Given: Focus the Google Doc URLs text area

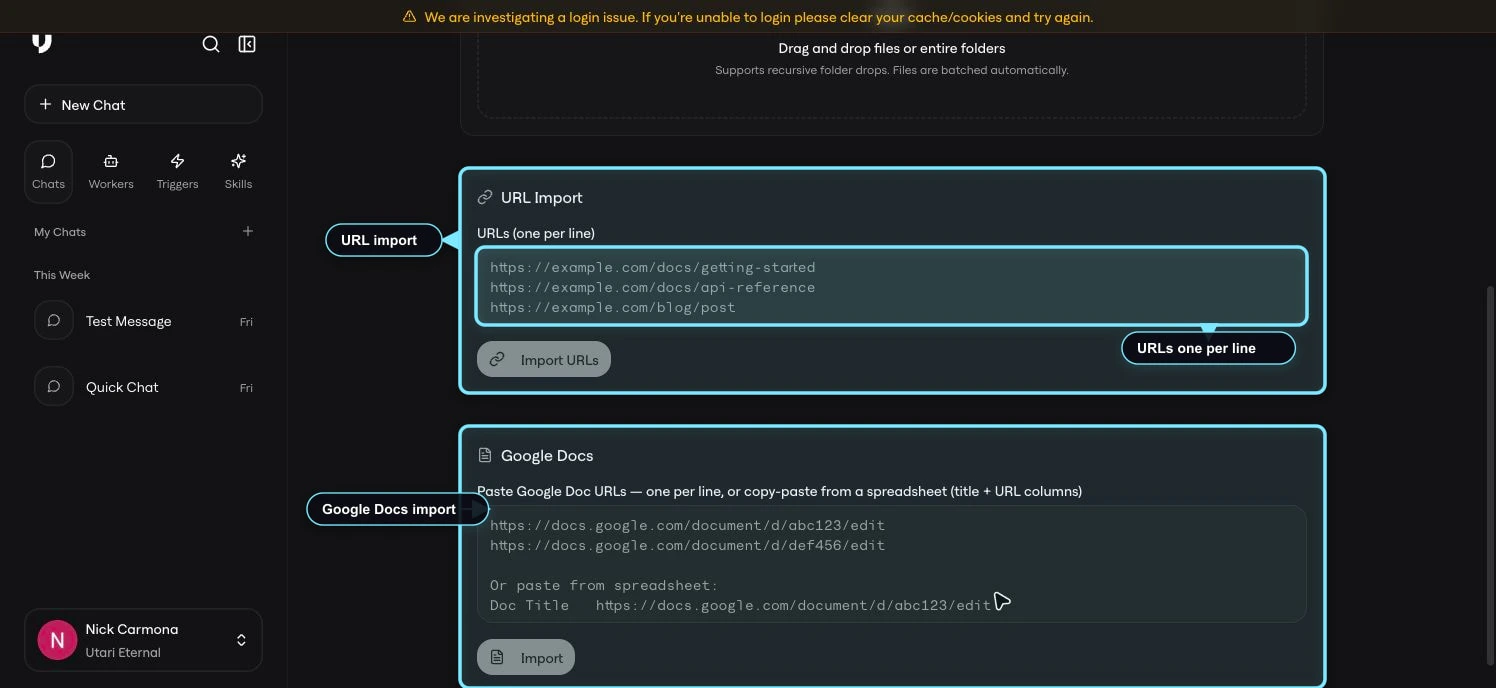Looking at the screenshot, I should click(x=891, y=564).
